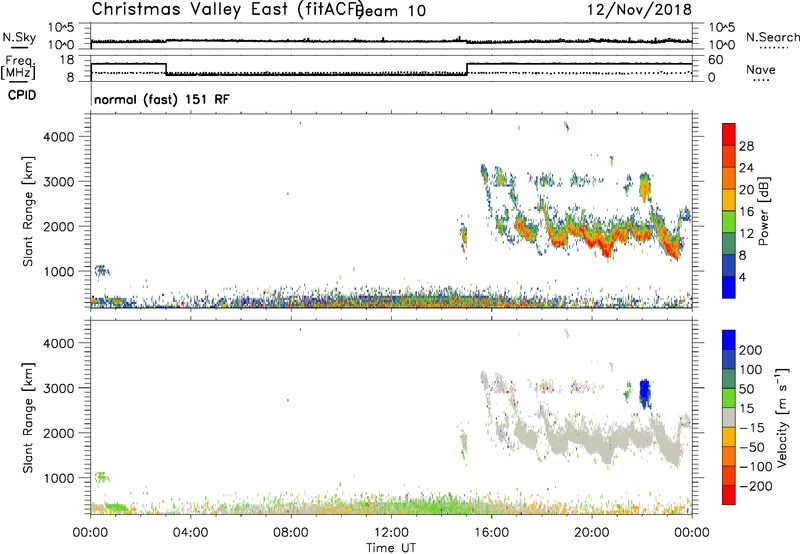Click the strong red backscatter band near 20:00 UT
The image size is (800, 554).
pyautogui.click(x=597, y=239)
